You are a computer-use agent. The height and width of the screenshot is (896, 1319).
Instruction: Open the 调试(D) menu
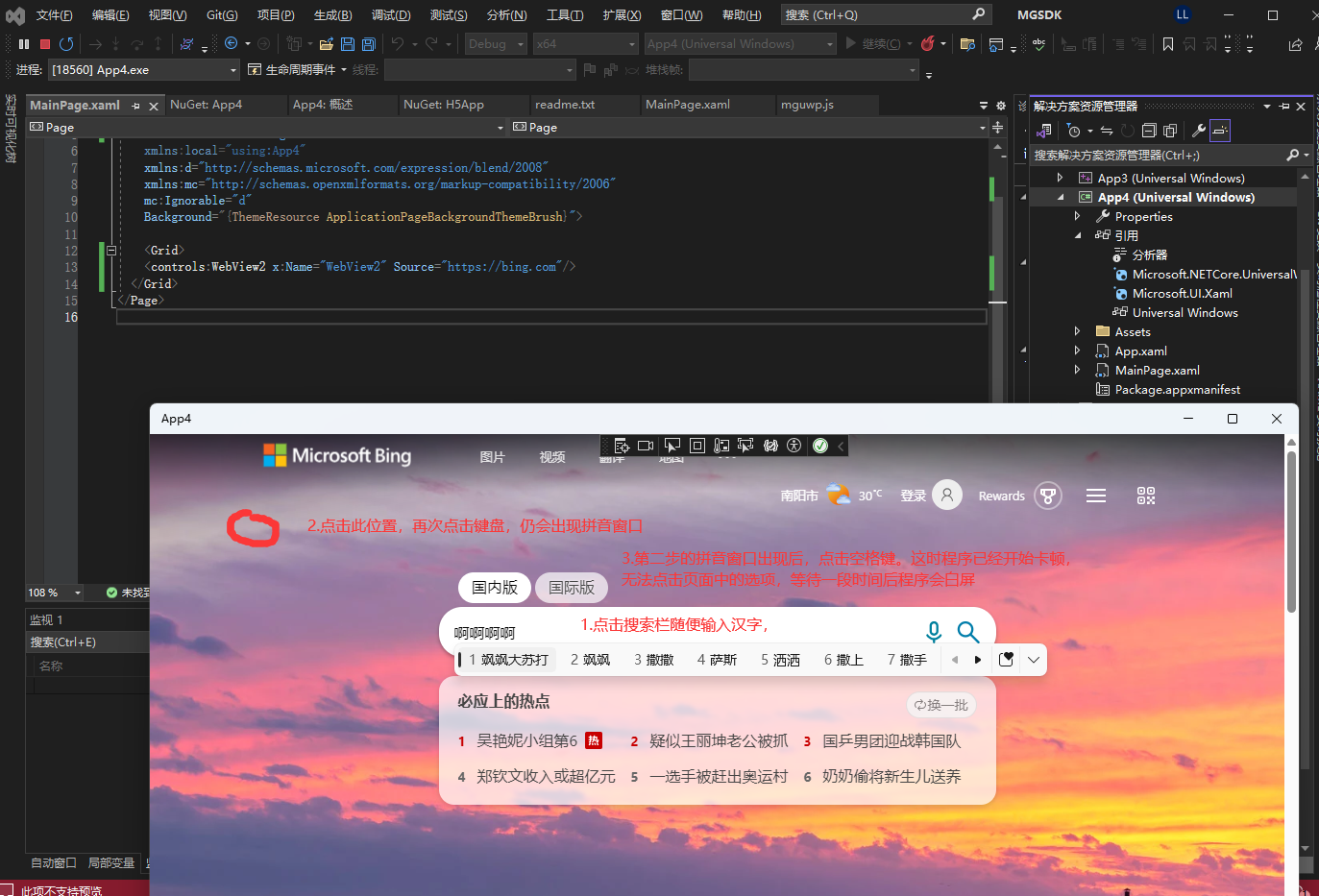[390, 14]
